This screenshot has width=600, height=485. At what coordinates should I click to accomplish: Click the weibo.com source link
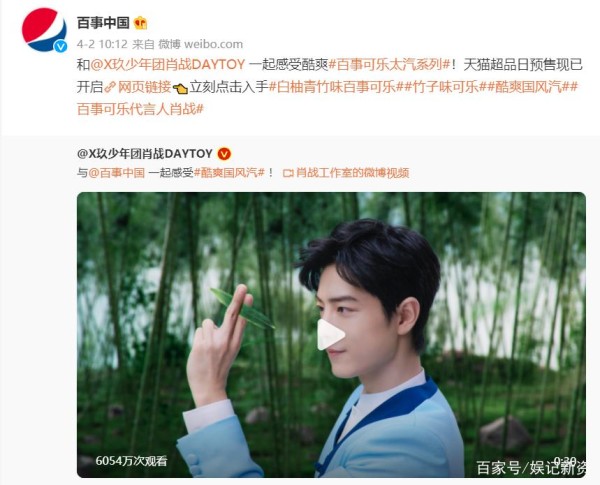click(x=213, y=44)
